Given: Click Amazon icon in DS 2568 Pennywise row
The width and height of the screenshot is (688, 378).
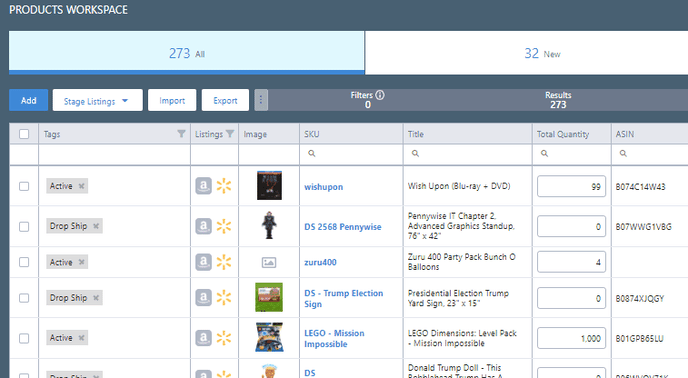Looking at the screenshot, I should pos(203,226).
